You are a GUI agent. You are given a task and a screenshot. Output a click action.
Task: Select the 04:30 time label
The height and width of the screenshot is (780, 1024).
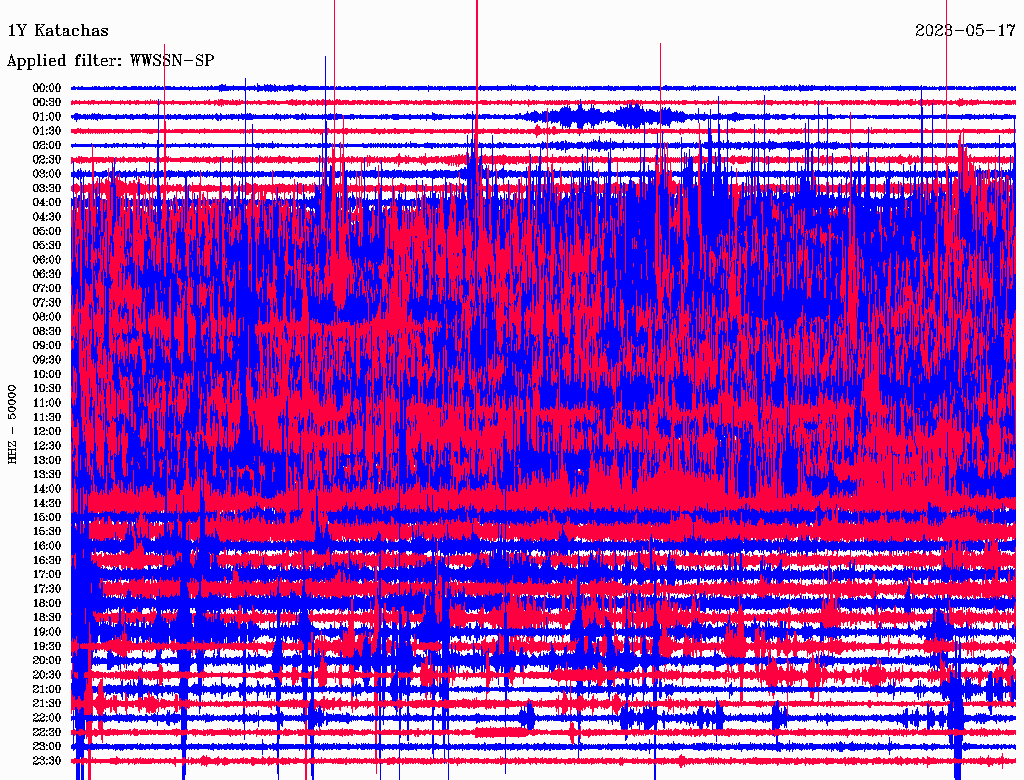click(47, 217)
